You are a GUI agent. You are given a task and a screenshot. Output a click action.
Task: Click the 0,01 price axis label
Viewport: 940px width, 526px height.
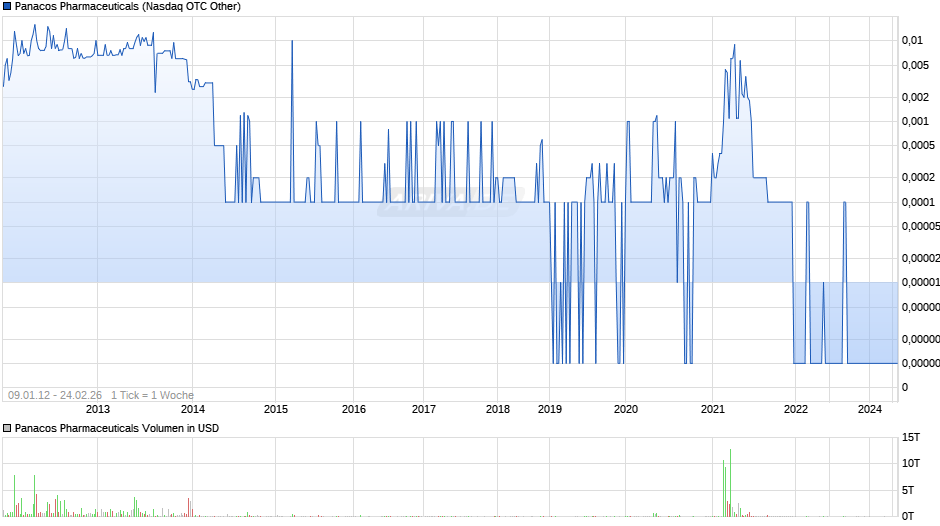912,40
